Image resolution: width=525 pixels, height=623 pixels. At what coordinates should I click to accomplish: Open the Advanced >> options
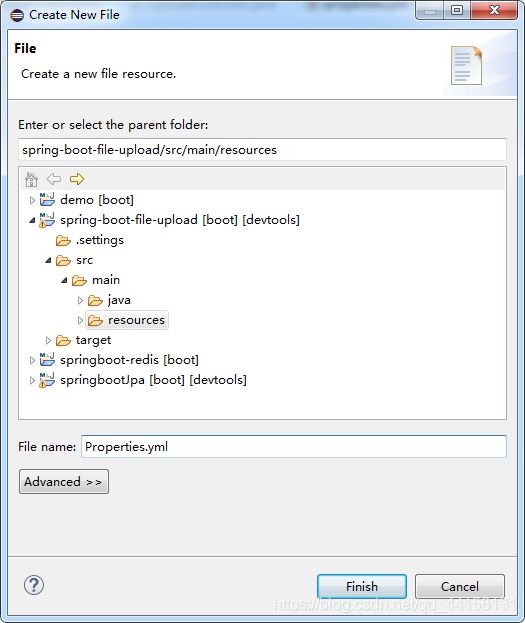pos(64,482)
